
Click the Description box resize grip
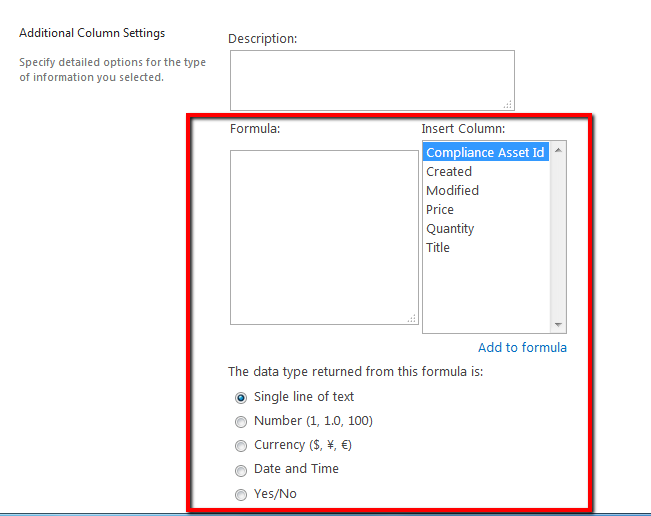click(508, 105)
